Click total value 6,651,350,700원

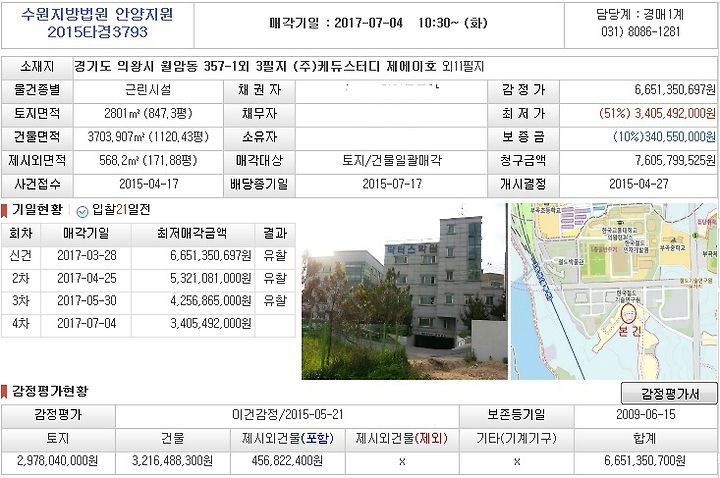(645, 461)
